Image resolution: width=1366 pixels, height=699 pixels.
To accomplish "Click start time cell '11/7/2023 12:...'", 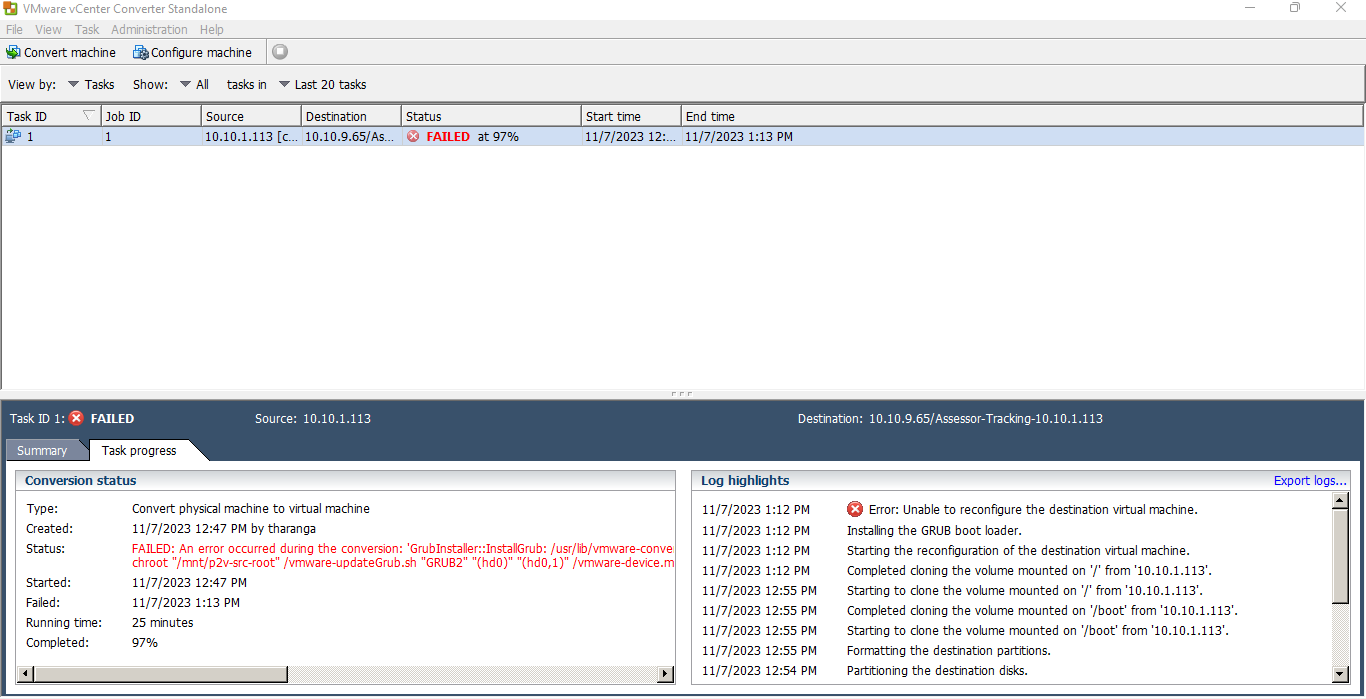I will coord(631,136).
